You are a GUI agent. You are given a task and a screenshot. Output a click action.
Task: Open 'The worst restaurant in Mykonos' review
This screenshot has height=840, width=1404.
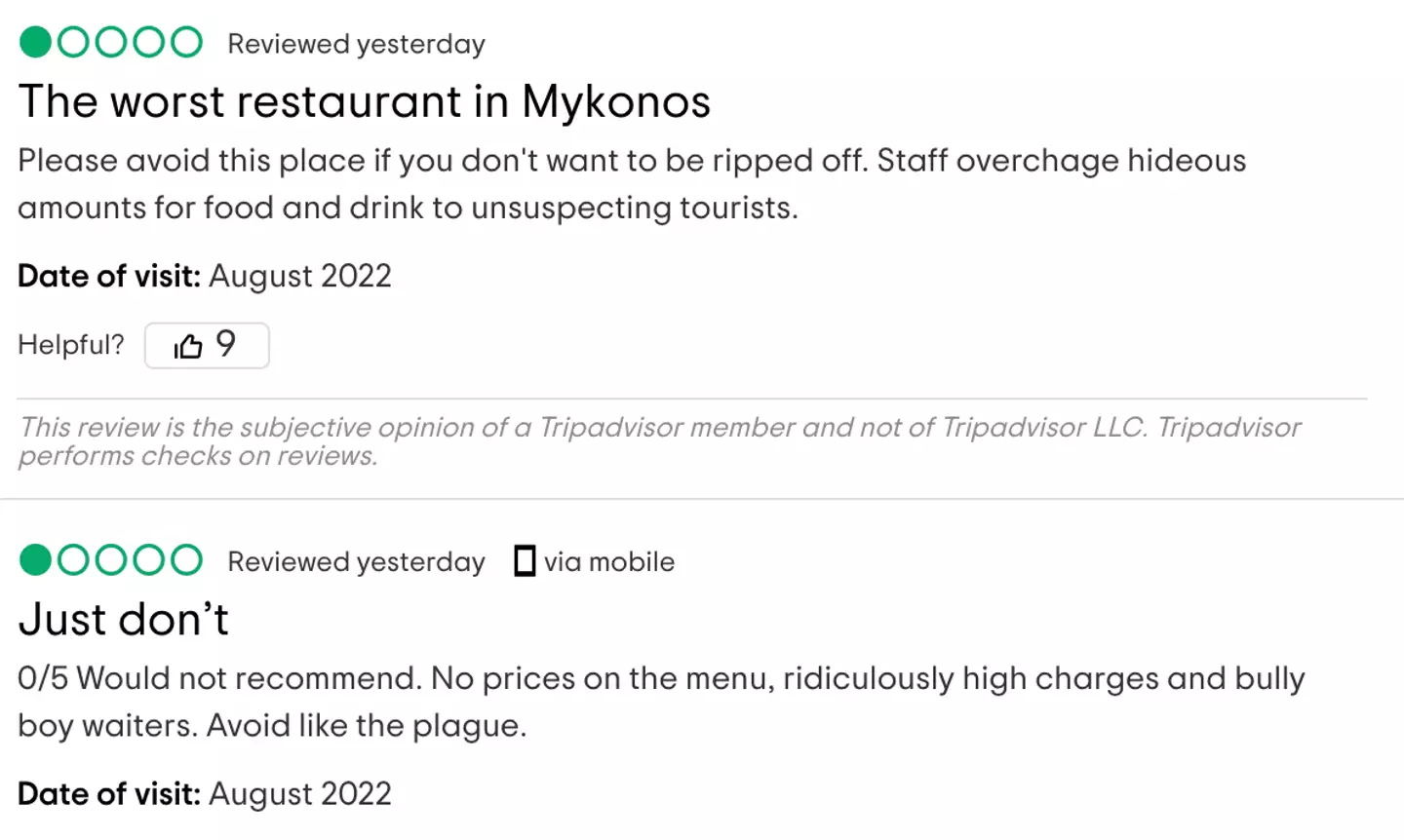pyautogui.click(x=365, y=101)
